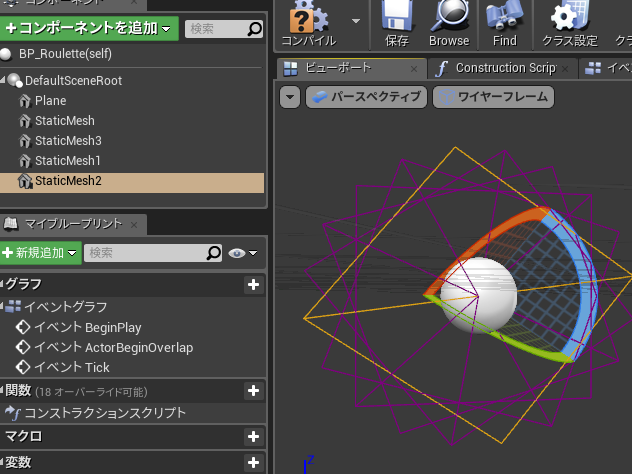Open the パースペクティブ view mode menu

point(366,97)
